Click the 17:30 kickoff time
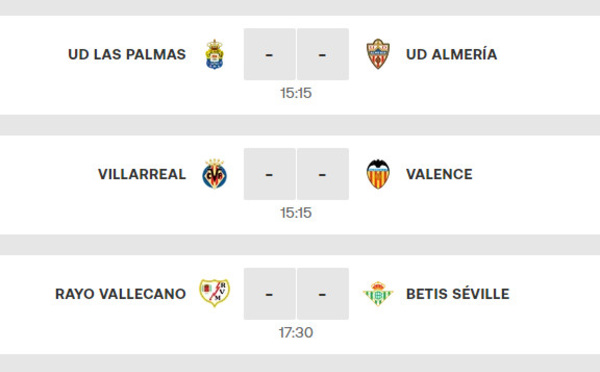Image resolution: width=600 pixels, height=372 pixels. pyautogui.click(x=296, y=333)
